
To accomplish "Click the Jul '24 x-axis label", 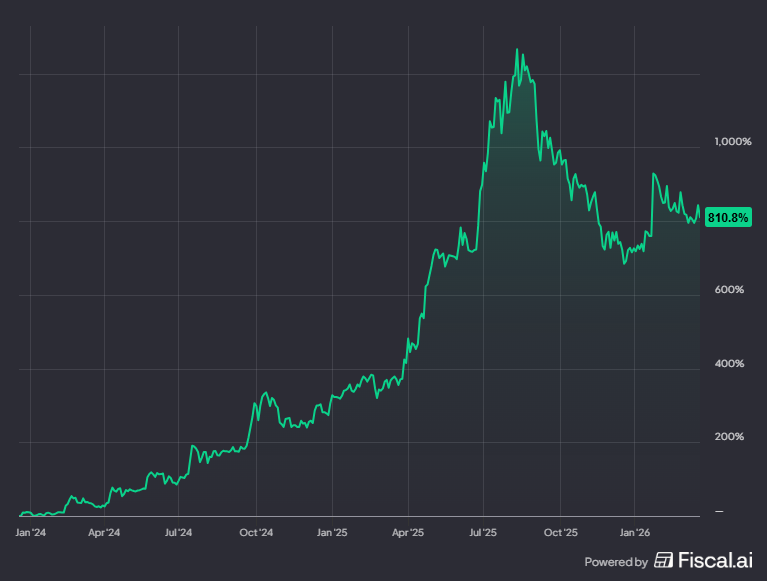I will pyautogui.click(x=179, y=533).
